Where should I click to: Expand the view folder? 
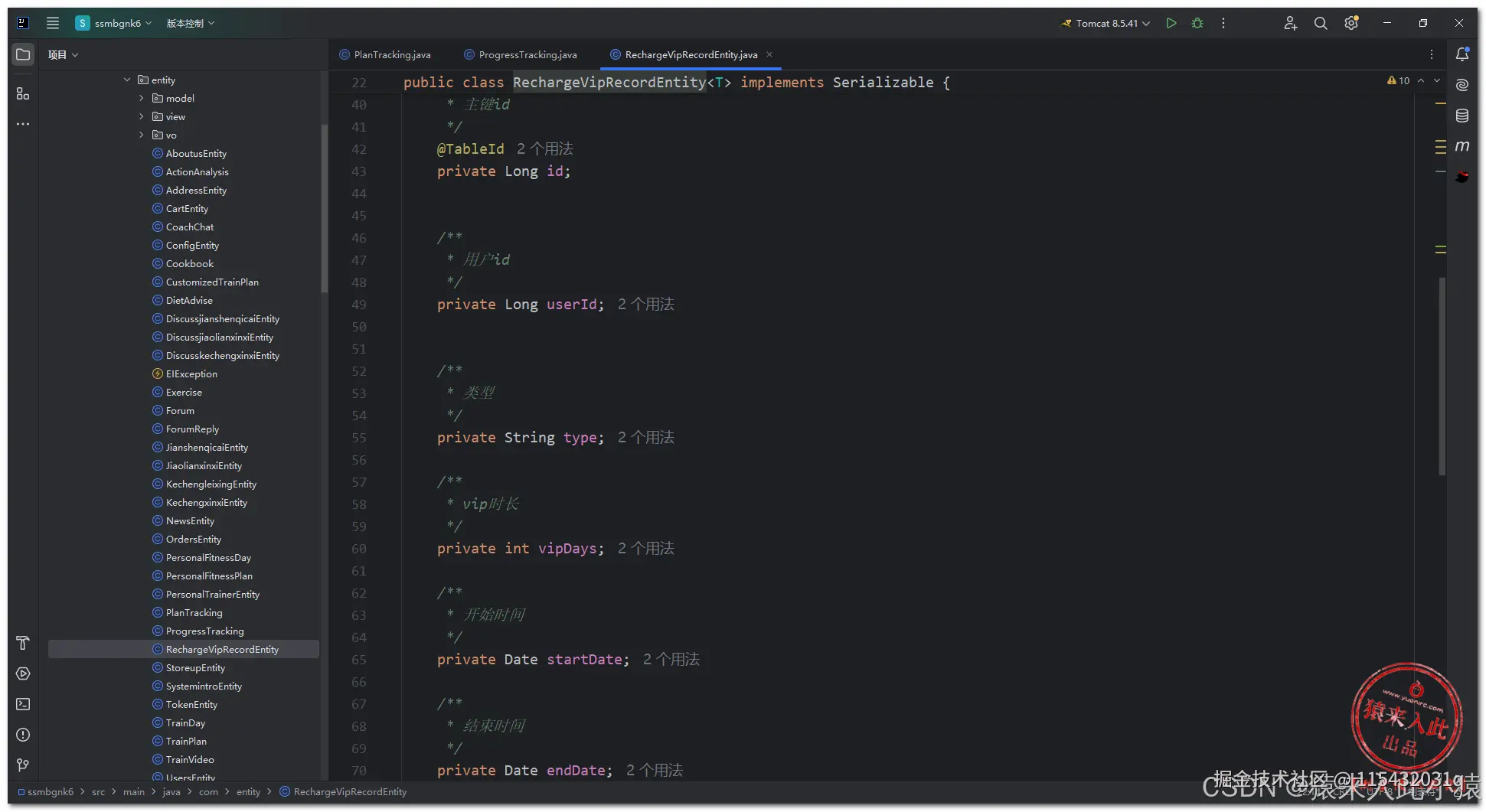click(x=142, y=116)
